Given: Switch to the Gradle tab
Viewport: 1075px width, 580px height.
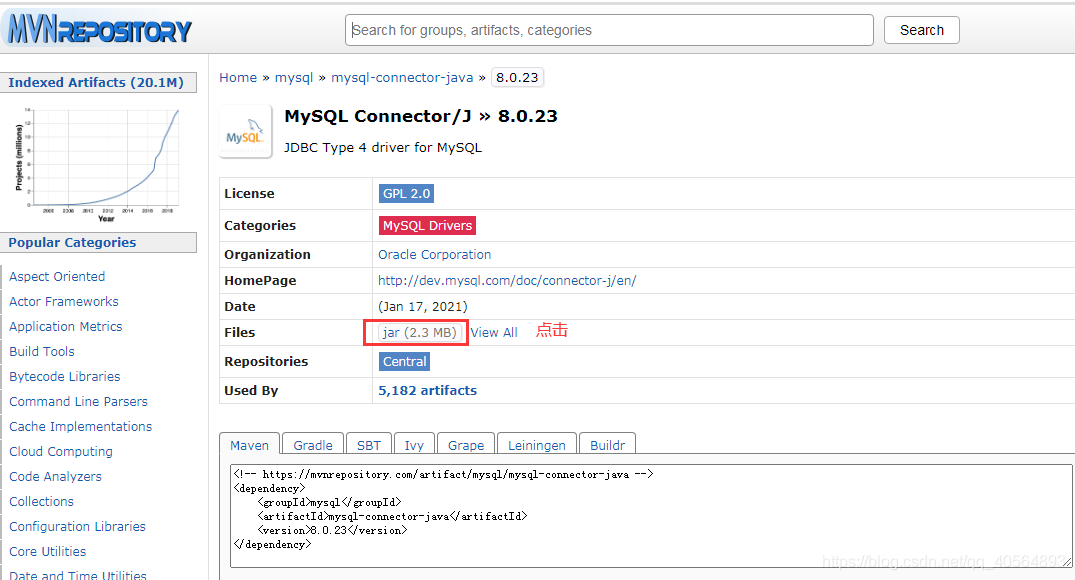Looking at the screenshot, I should (313, 444).
